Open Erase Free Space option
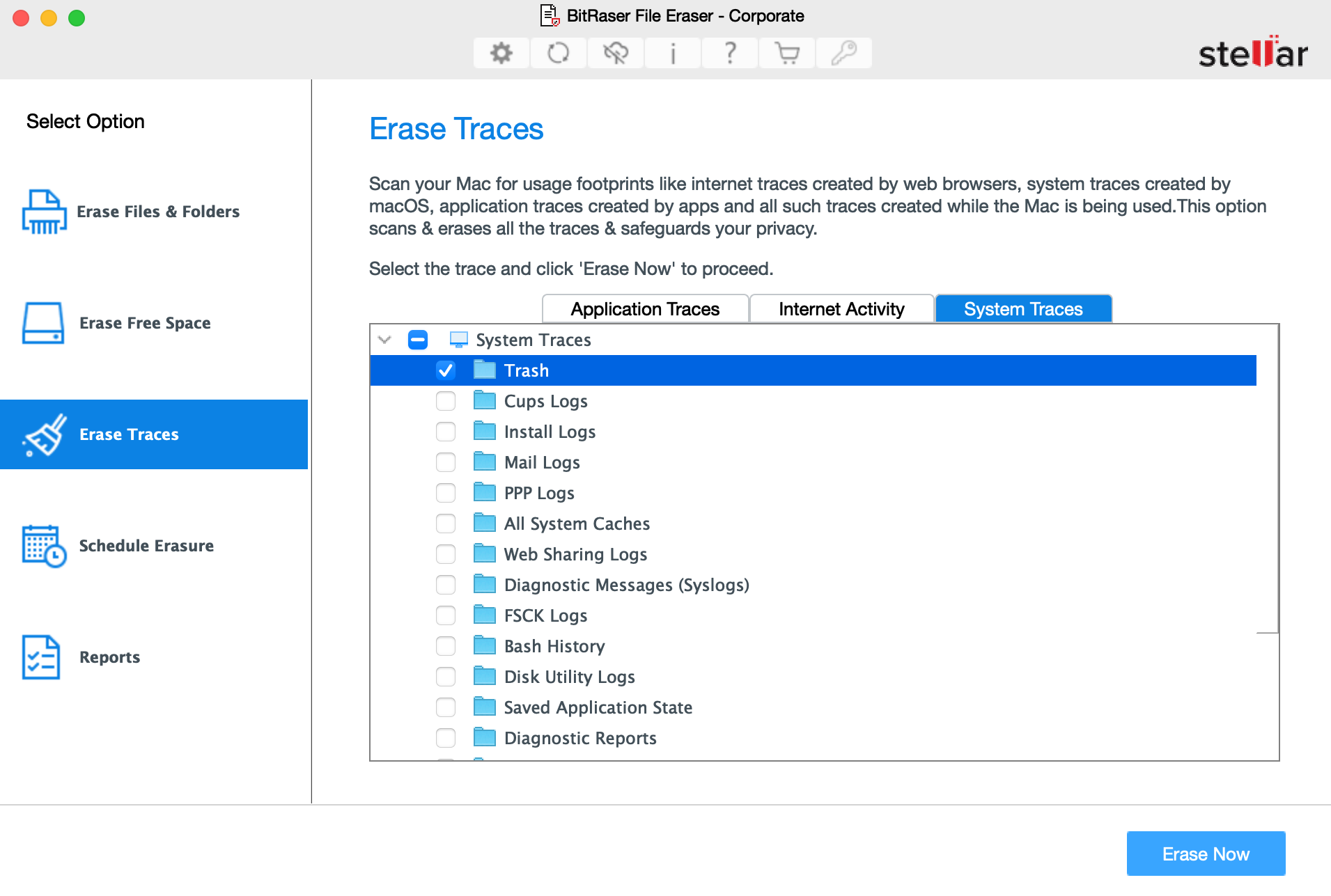Viewport: 1331px width, 896px height. 154,323
